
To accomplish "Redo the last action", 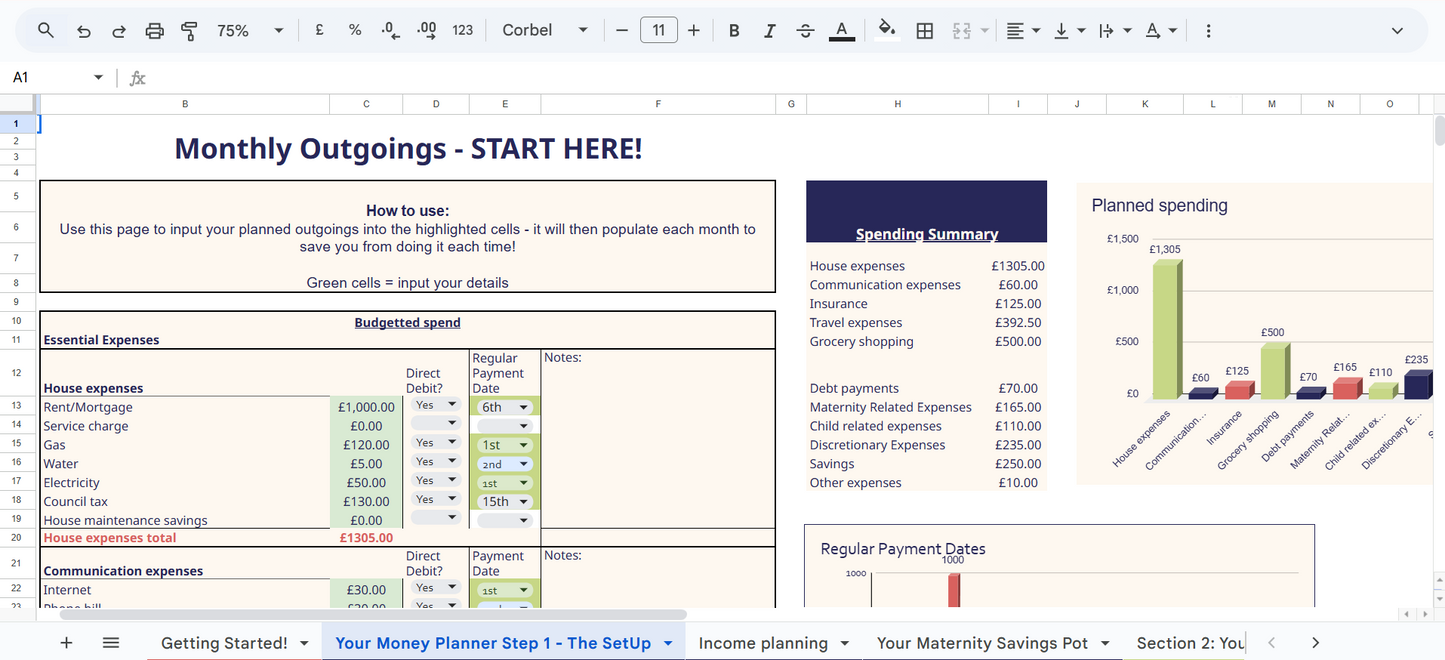I will pos(118,31).
